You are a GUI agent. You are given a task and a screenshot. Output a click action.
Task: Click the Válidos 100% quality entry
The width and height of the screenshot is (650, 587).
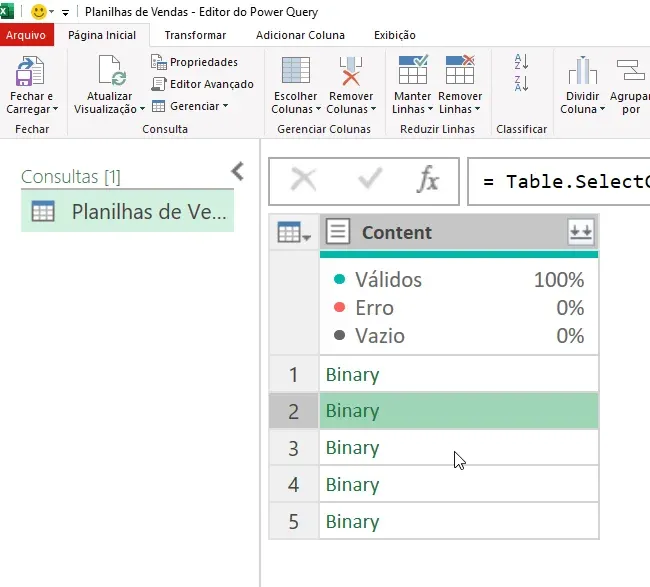click(459, 279)
